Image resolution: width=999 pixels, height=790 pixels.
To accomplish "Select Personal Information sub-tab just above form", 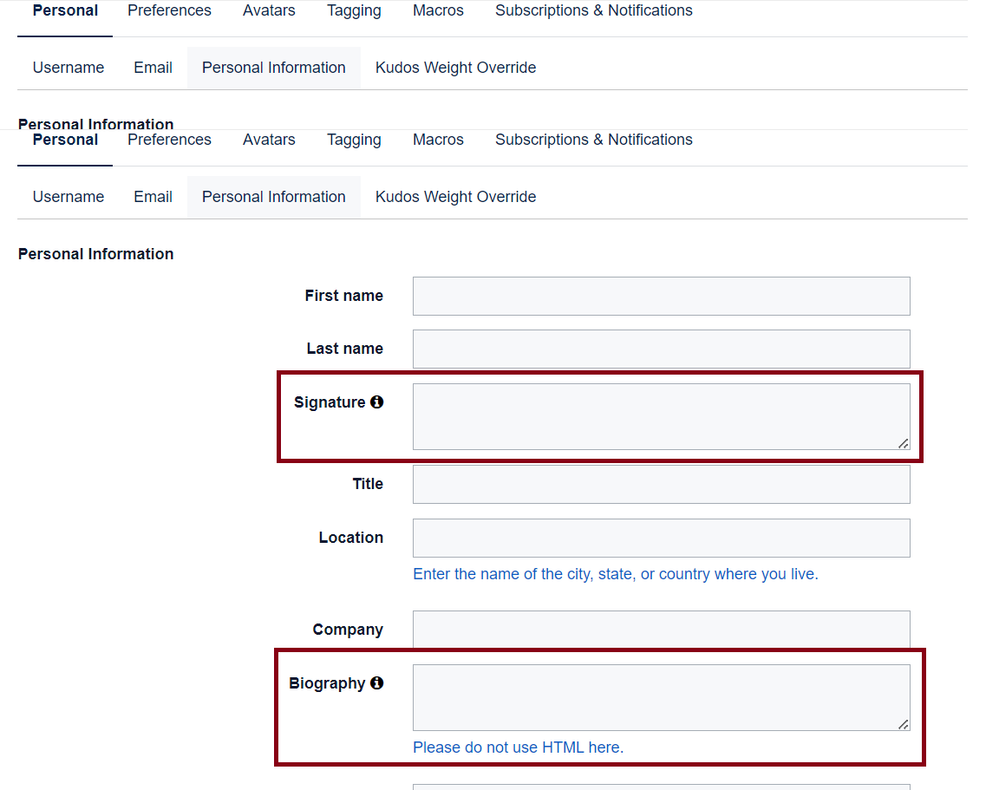I will tap(274, 197).
